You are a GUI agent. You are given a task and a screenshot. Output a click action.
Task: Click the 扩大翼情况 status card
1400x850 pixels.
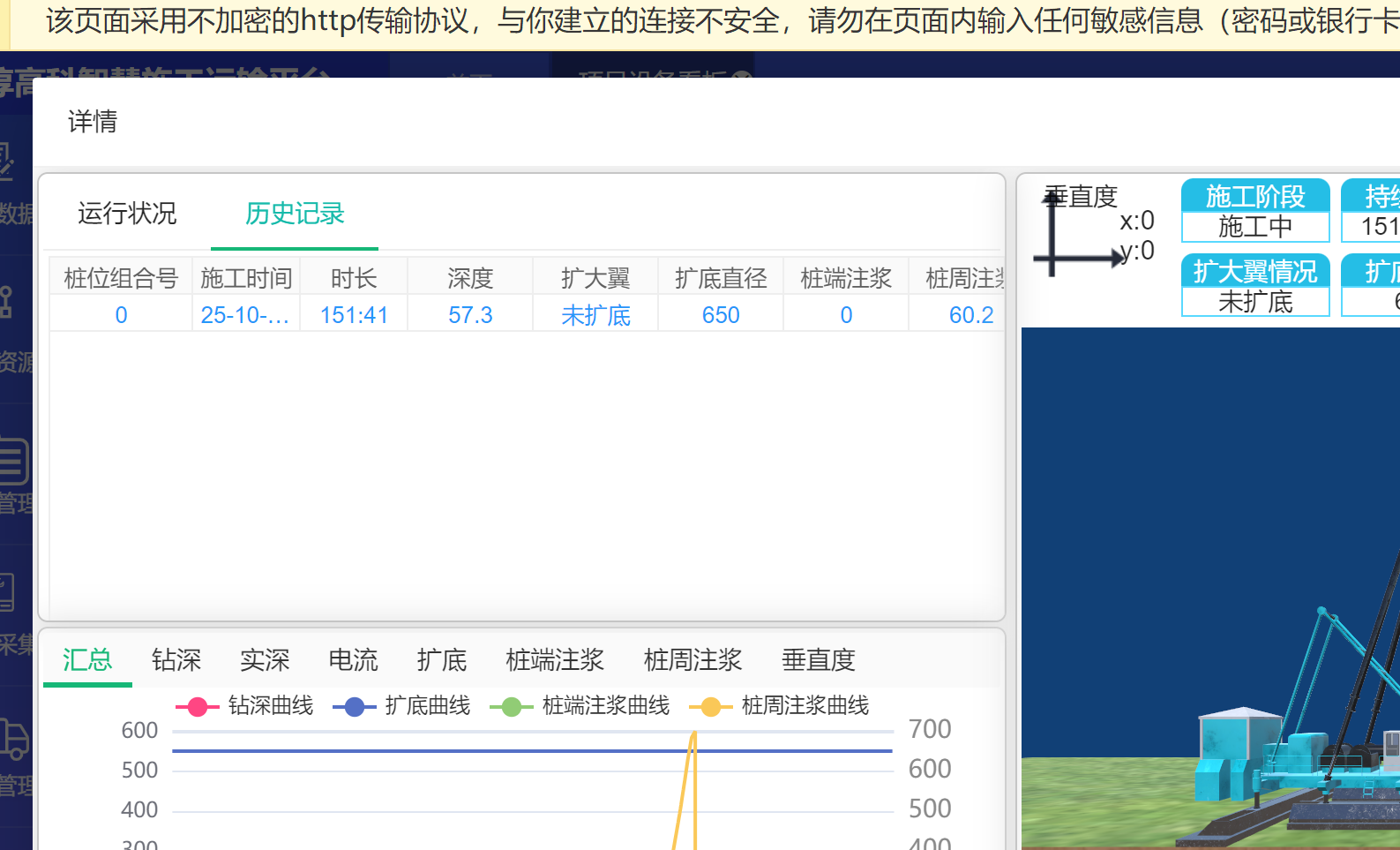(x=1254, y=286)
